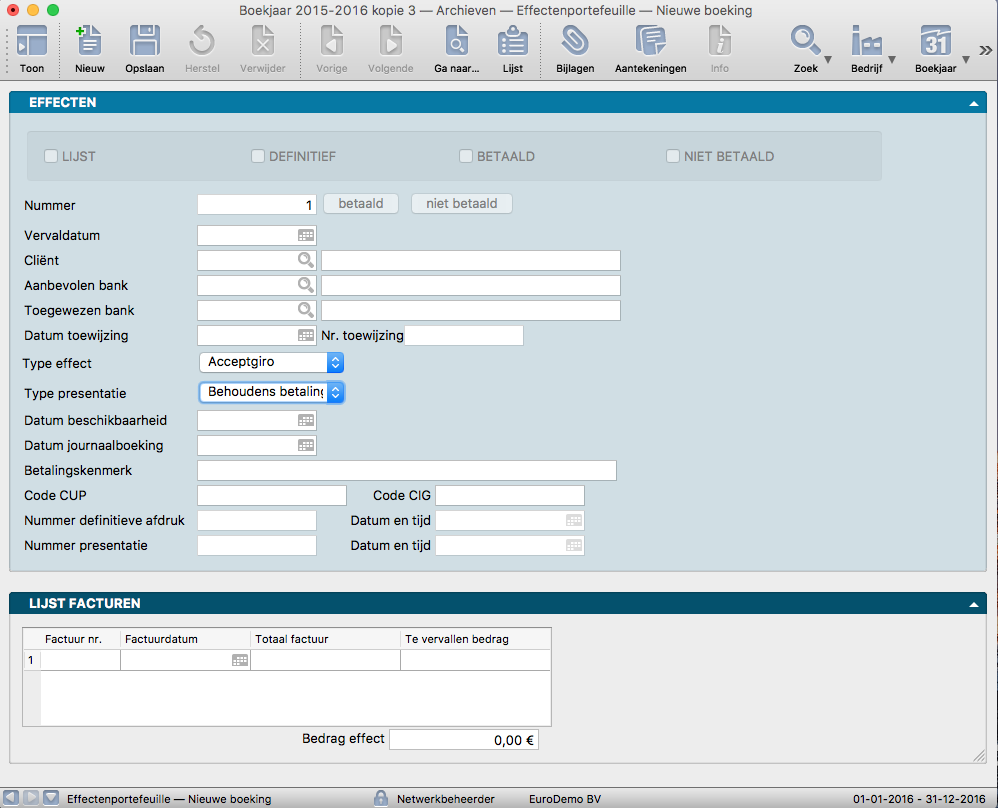Click the Nummer definitieve afdruk field
Viewport: 998px width, 808px height.
[257, 520]
